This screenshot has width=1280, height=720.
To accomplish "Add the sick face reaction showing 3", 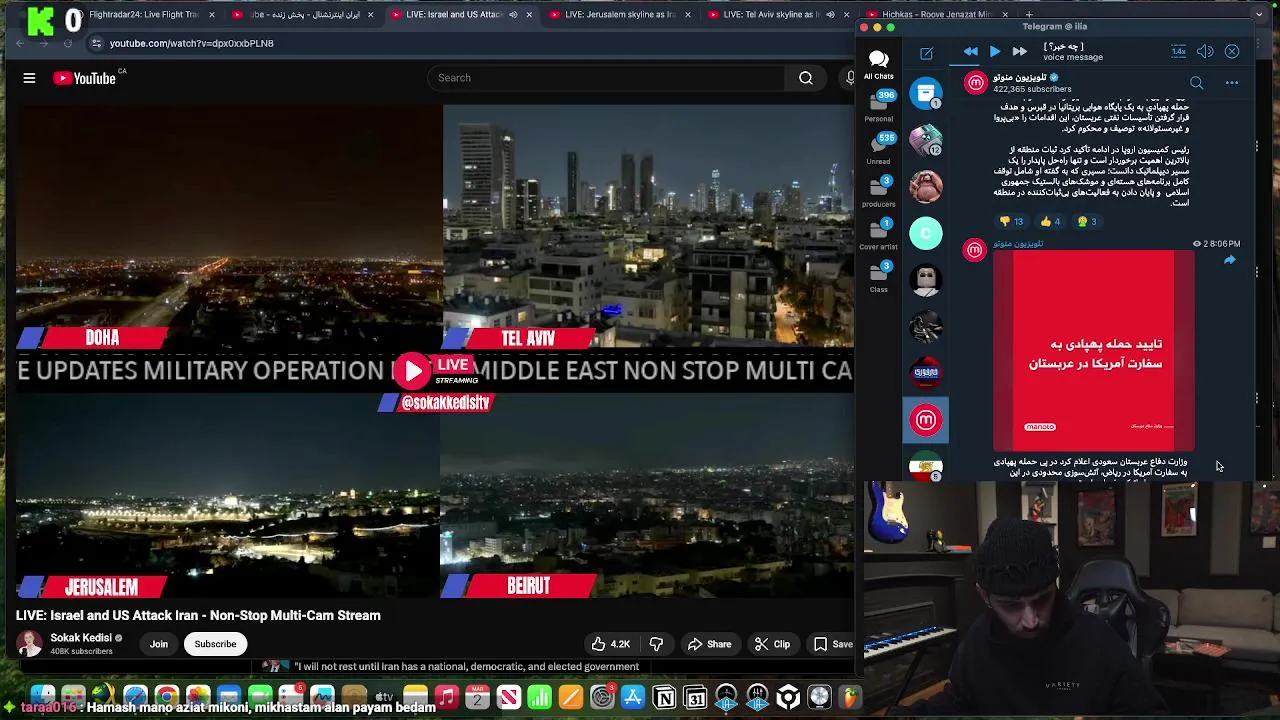I will 1087,222.
